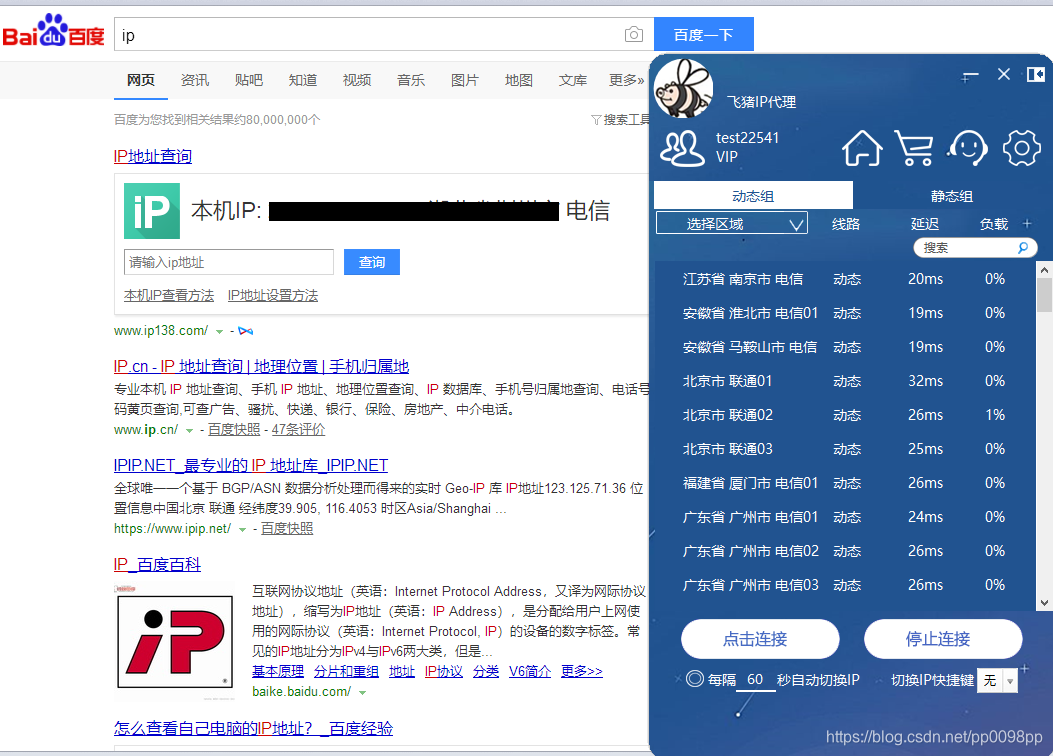This screenshot has height=756, width=1053.
Task: Select the 视频 tab
Action: tap(357, 80)
